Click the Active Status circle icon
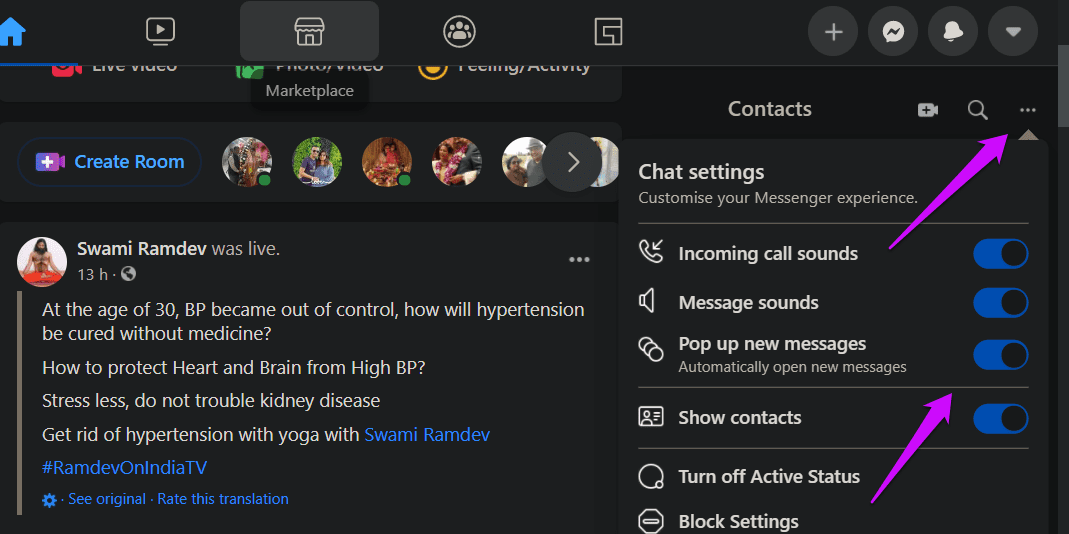1069x534 pixels. click(x=650, y=477)
